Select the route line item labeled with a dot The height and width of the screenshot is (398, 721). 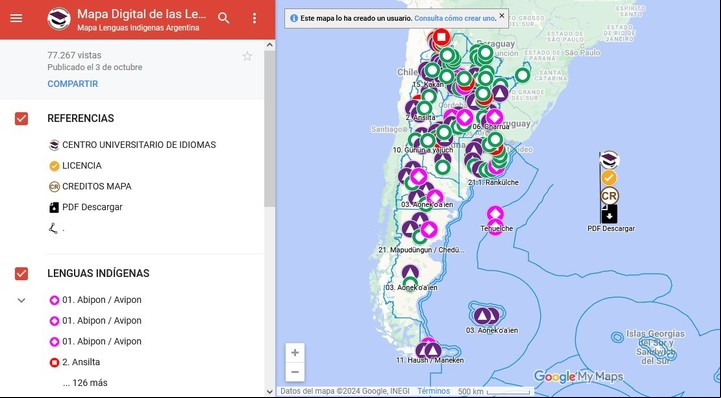tap(57, 228)
